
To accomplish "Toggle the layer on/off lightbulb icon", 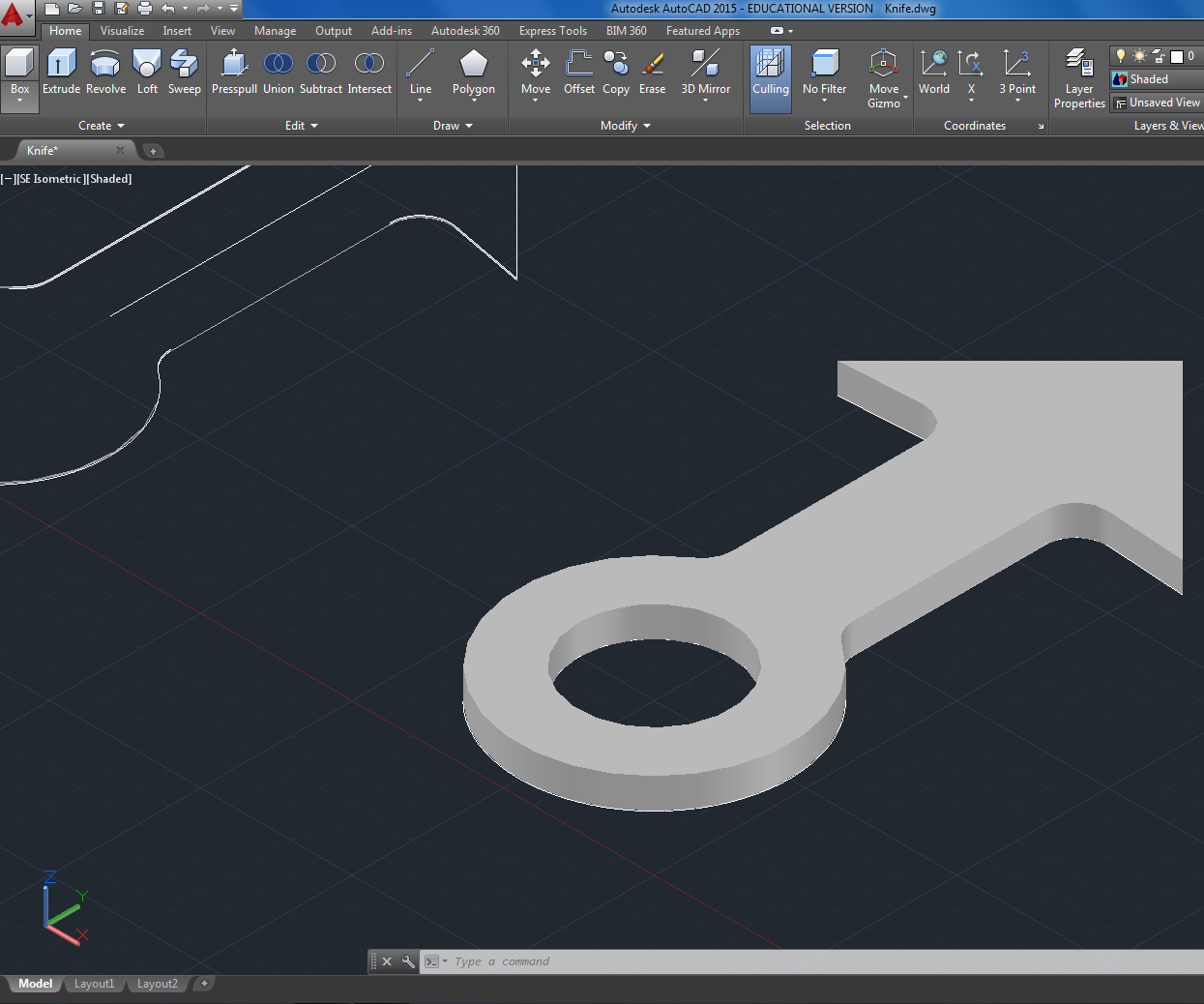I will 1121,56.
